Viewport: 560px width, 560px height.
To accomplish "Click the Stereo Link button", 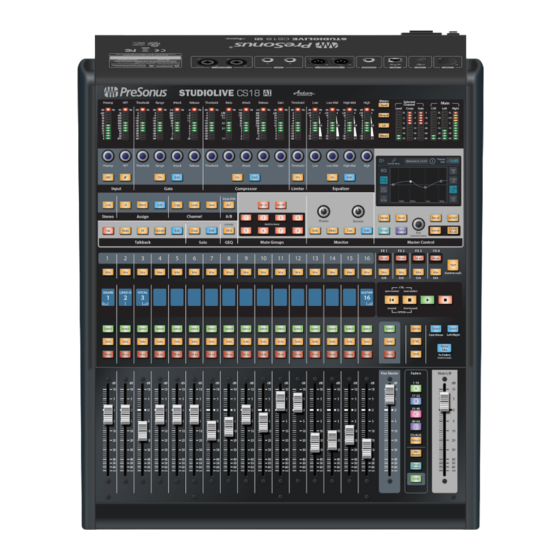I will coord(108,205).
